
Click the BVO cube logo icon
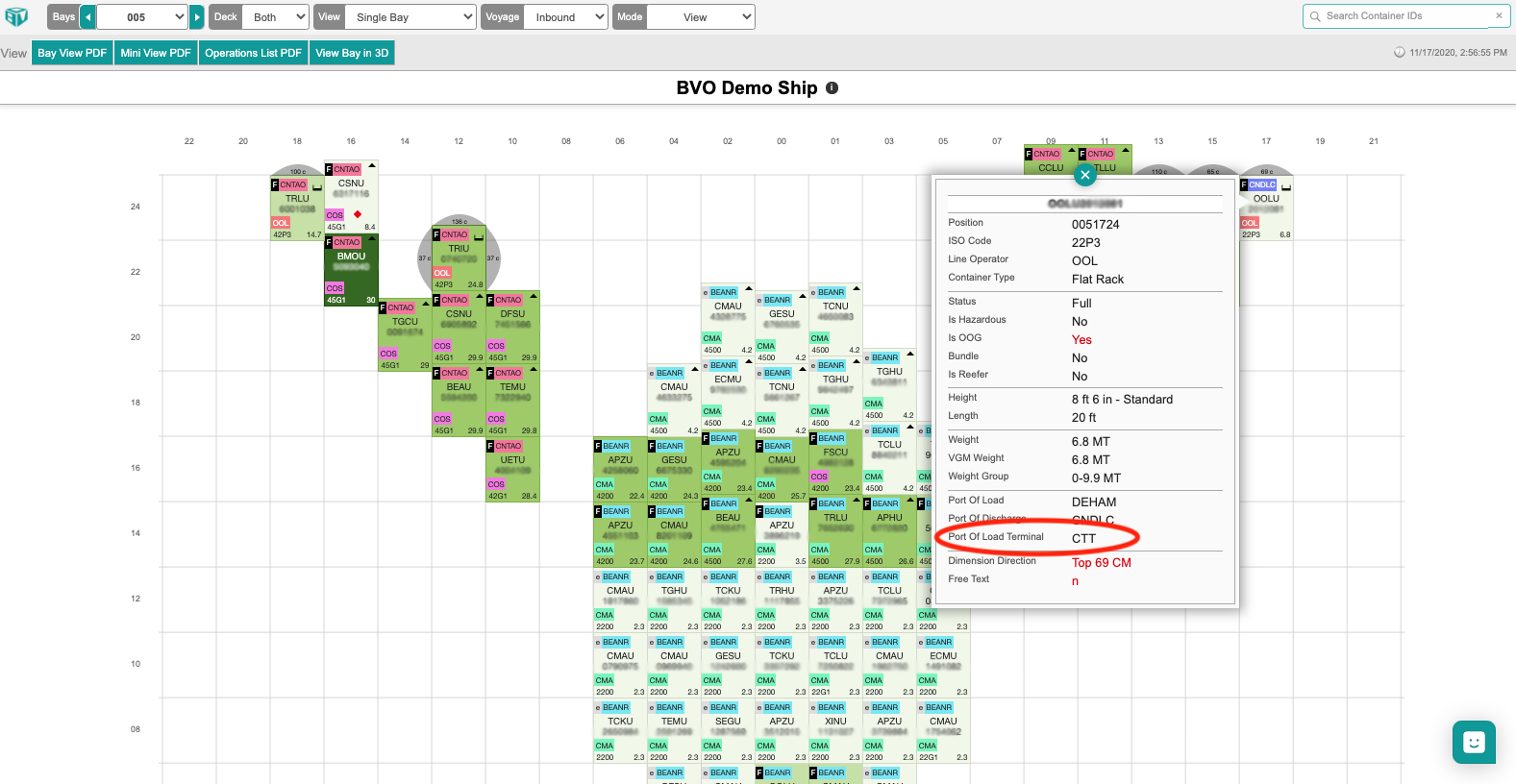pyautogui.click(x=16, y=16)
